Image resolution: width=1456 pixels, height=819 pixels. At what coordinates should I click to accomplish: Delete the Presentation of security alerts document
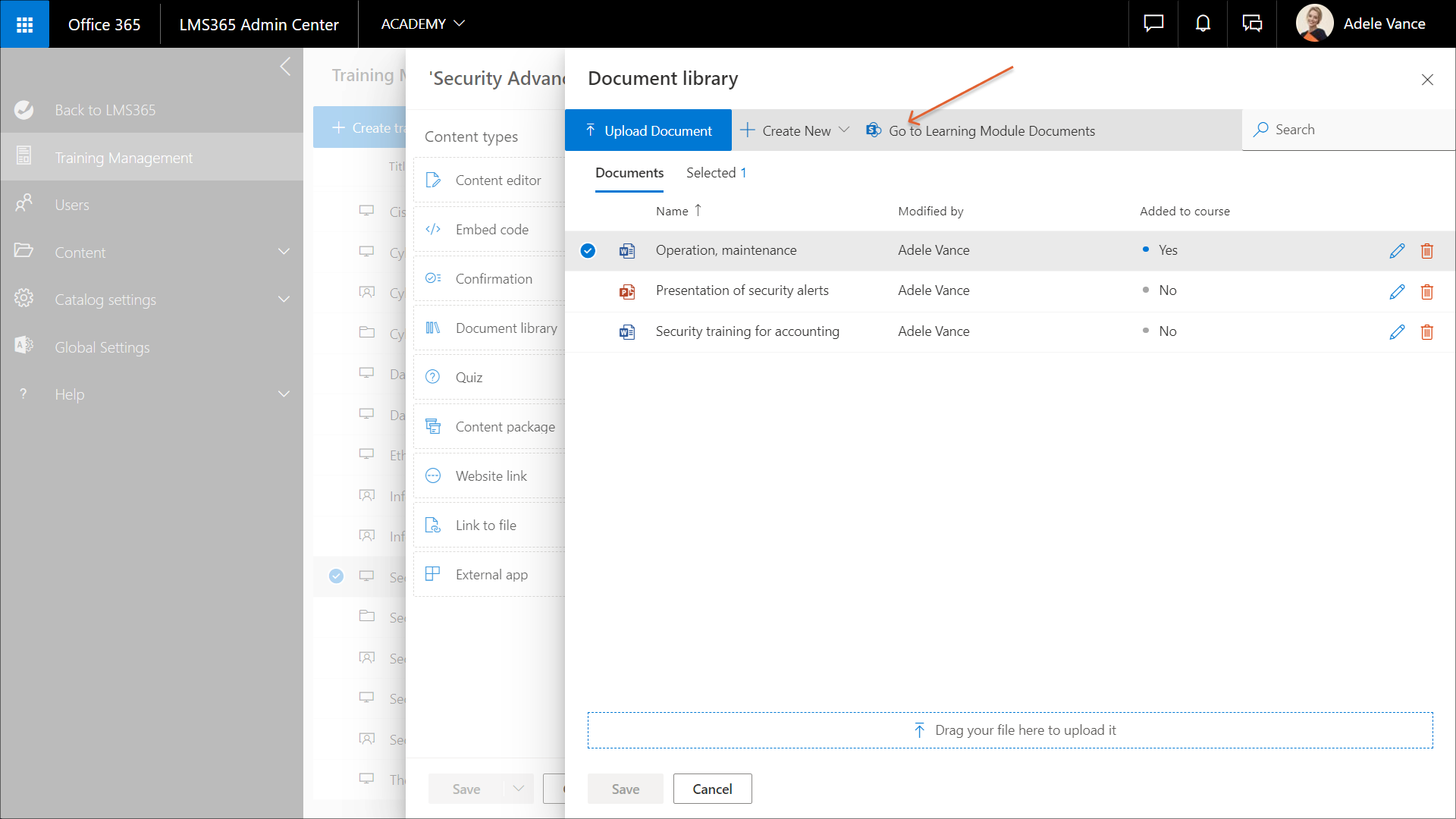(1426, 291)
